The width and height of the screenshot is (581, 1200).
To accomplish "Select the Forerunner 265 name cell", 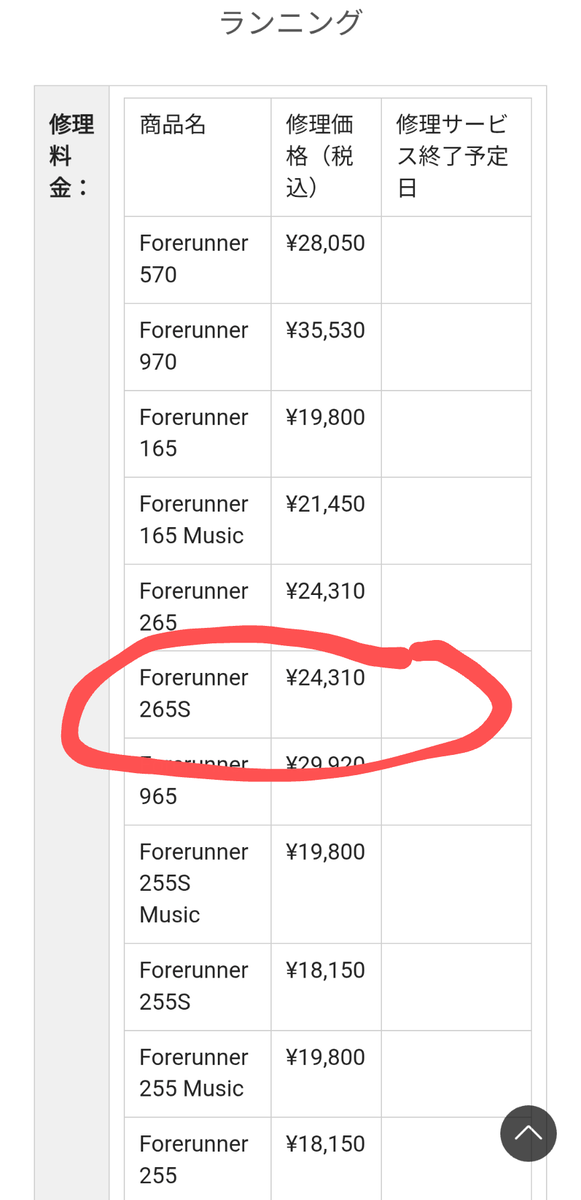I will (197, 608).
